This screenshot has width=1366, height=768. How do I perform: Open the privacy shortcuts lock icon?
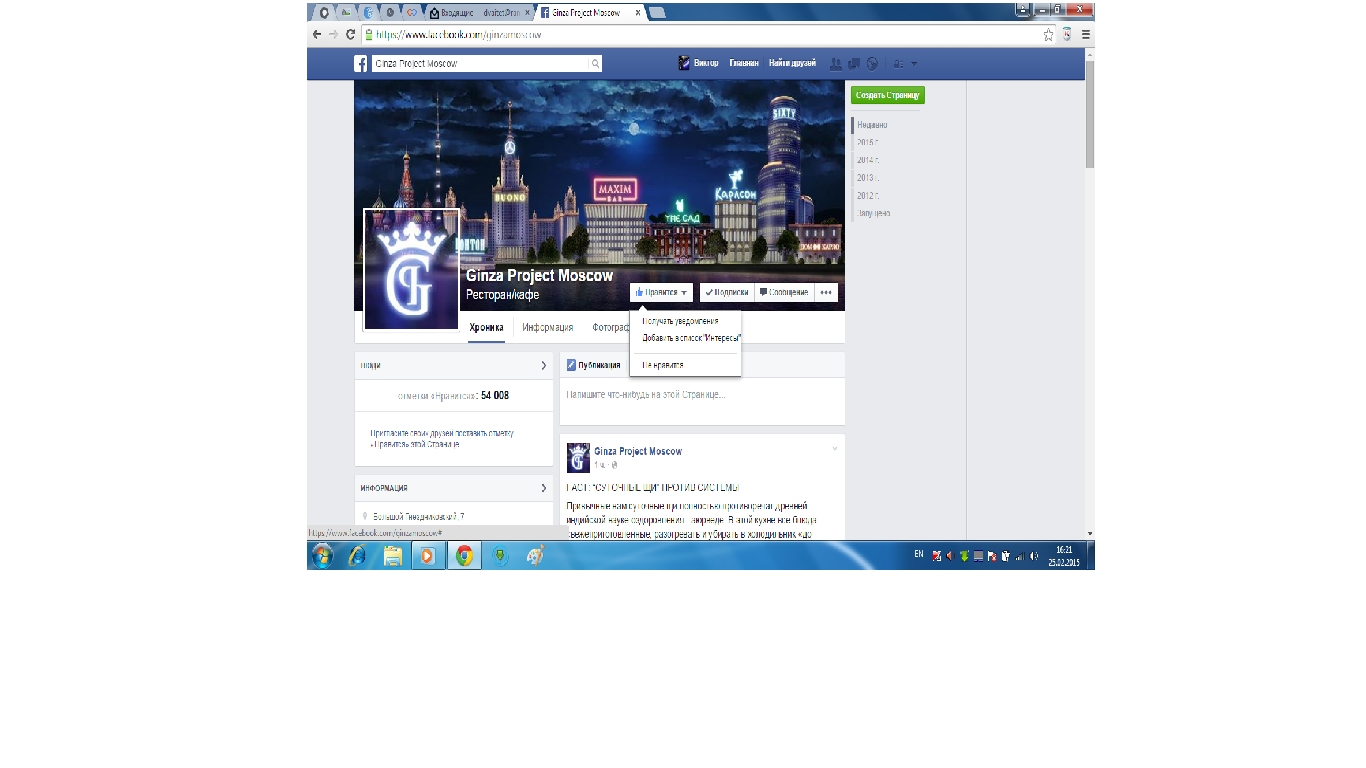tap(898, 64)
